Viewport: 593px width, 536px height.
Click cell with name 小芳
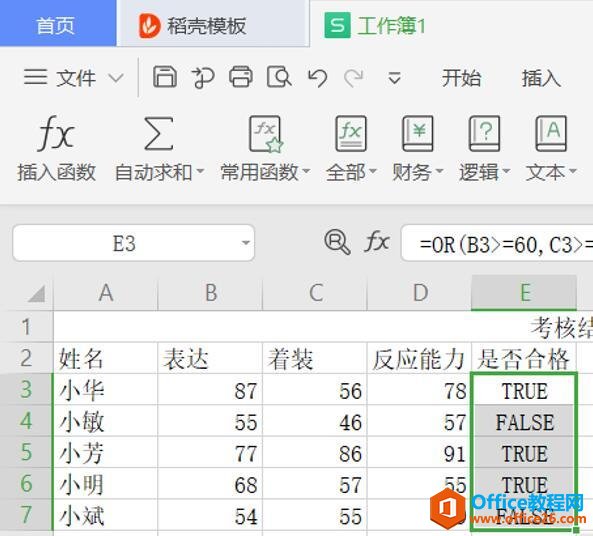(x=106, y=452)
